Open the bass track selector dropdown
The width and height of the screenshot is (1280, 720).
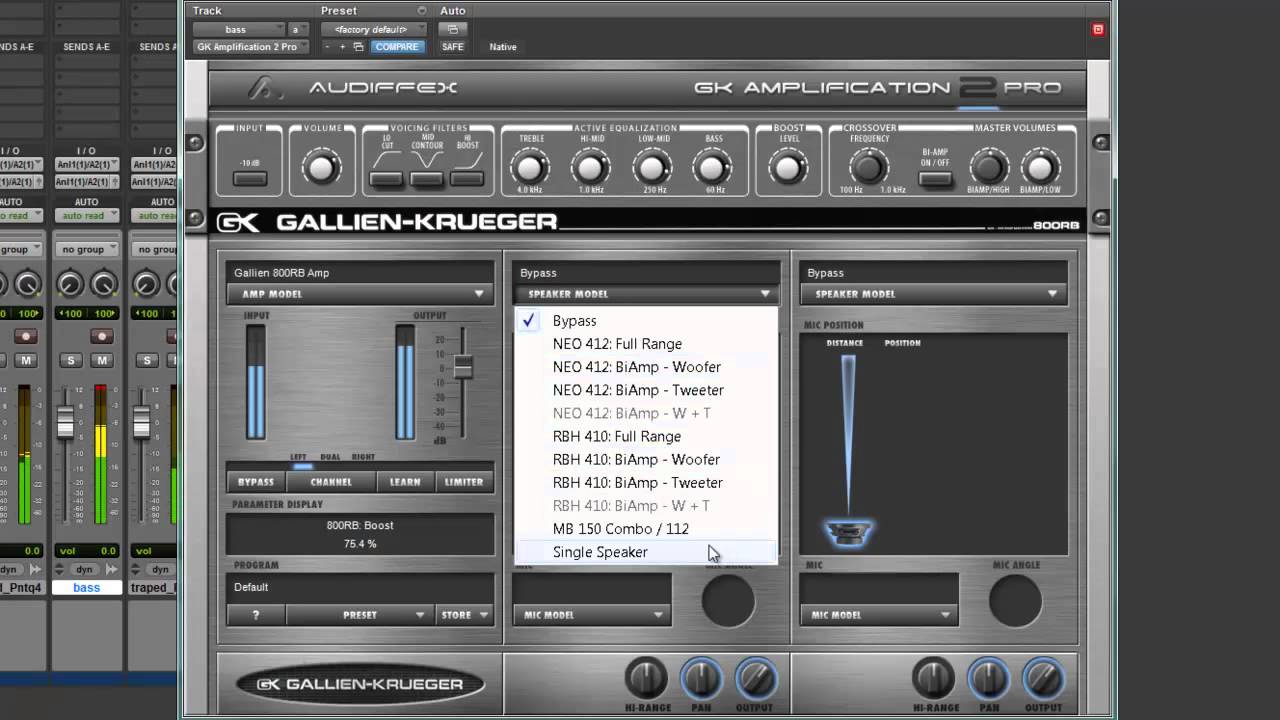[240, 29]
